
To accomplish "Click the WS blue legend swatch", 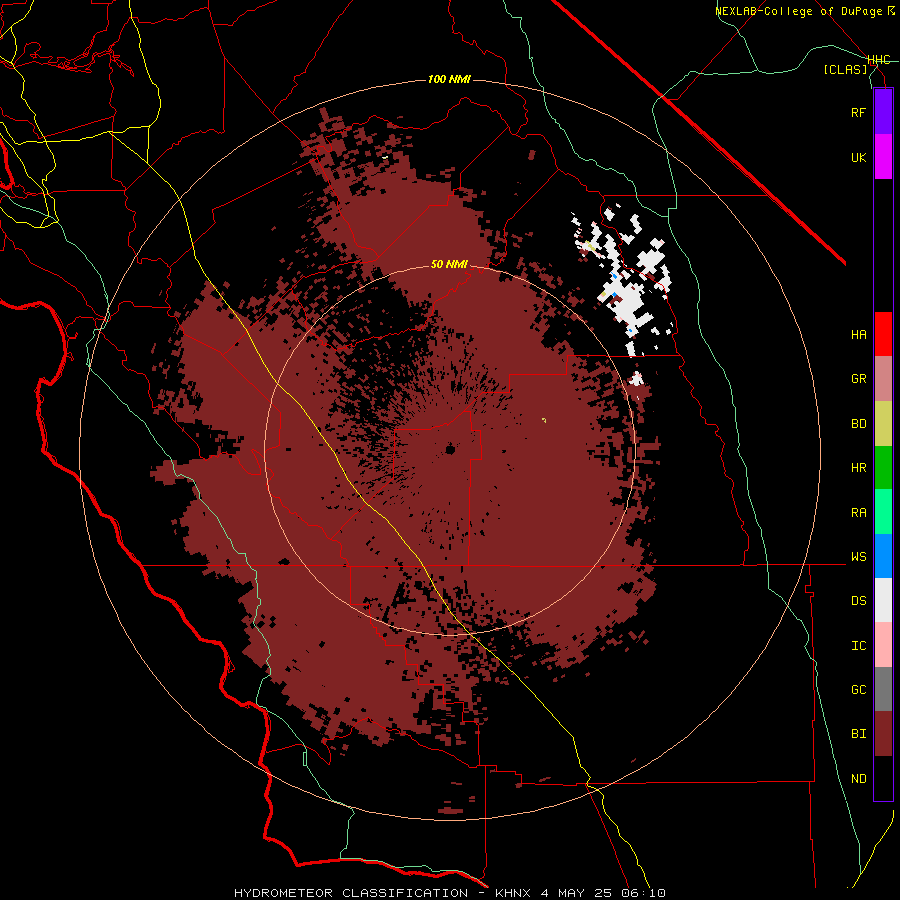I will pyautogui.click(x=883, y=556).
